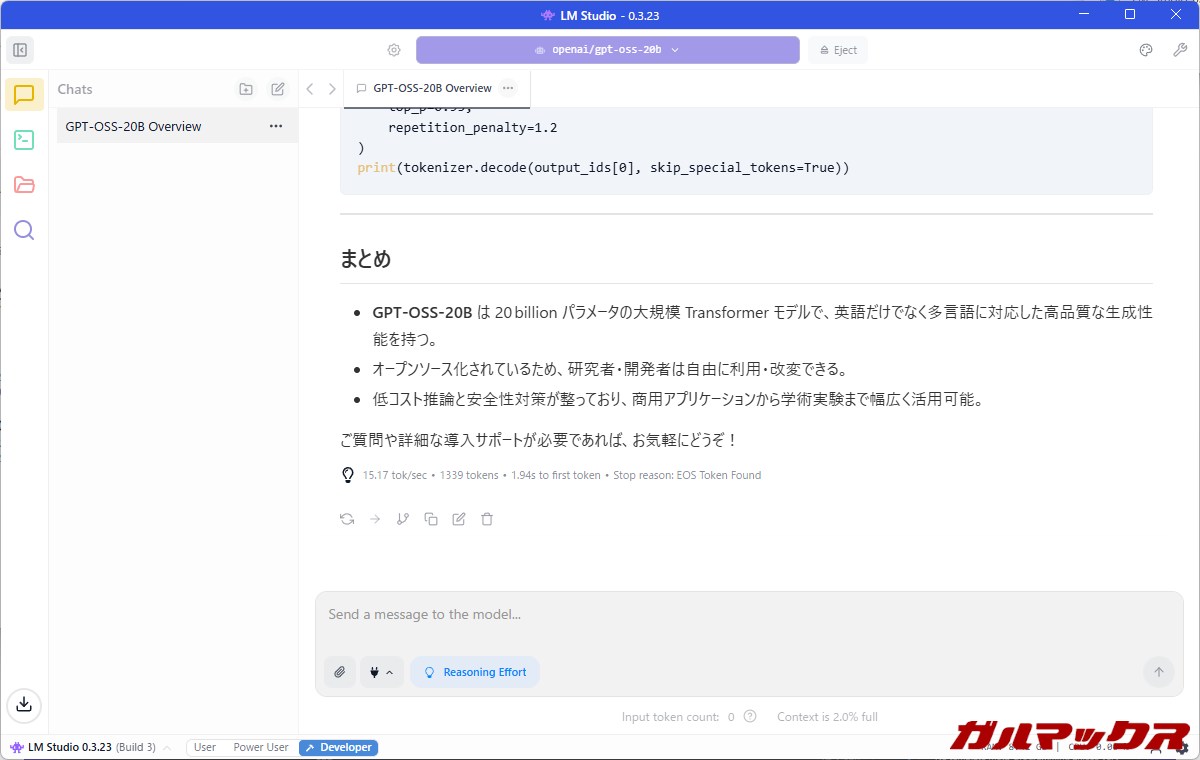1200x760 pixels.
Task: Select the GPT-OSS-20B Overview tab
Action: point(437,88)
